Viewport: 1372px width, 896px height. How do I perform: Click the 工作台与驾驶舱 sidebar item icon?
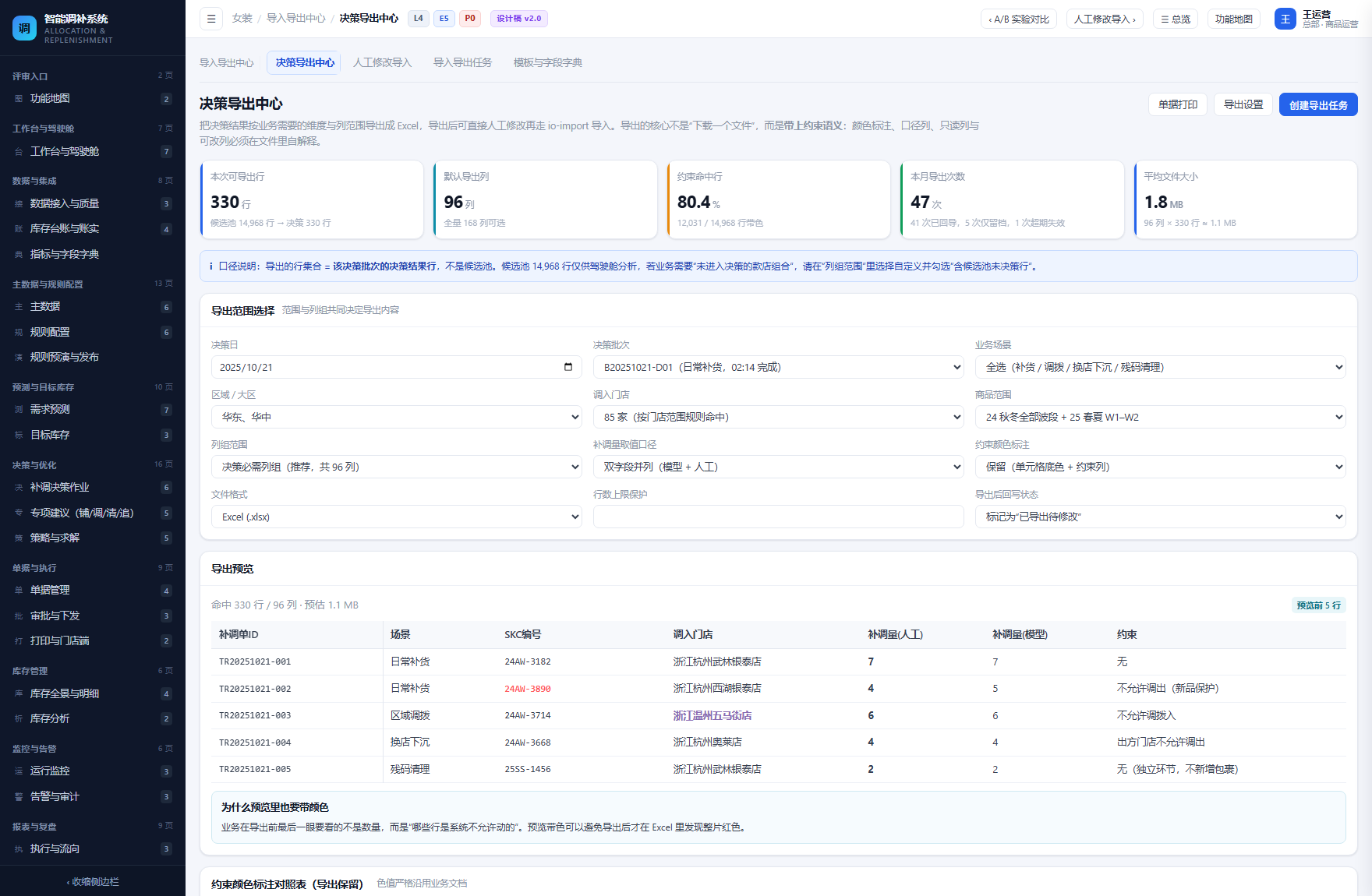pos(19,152)
